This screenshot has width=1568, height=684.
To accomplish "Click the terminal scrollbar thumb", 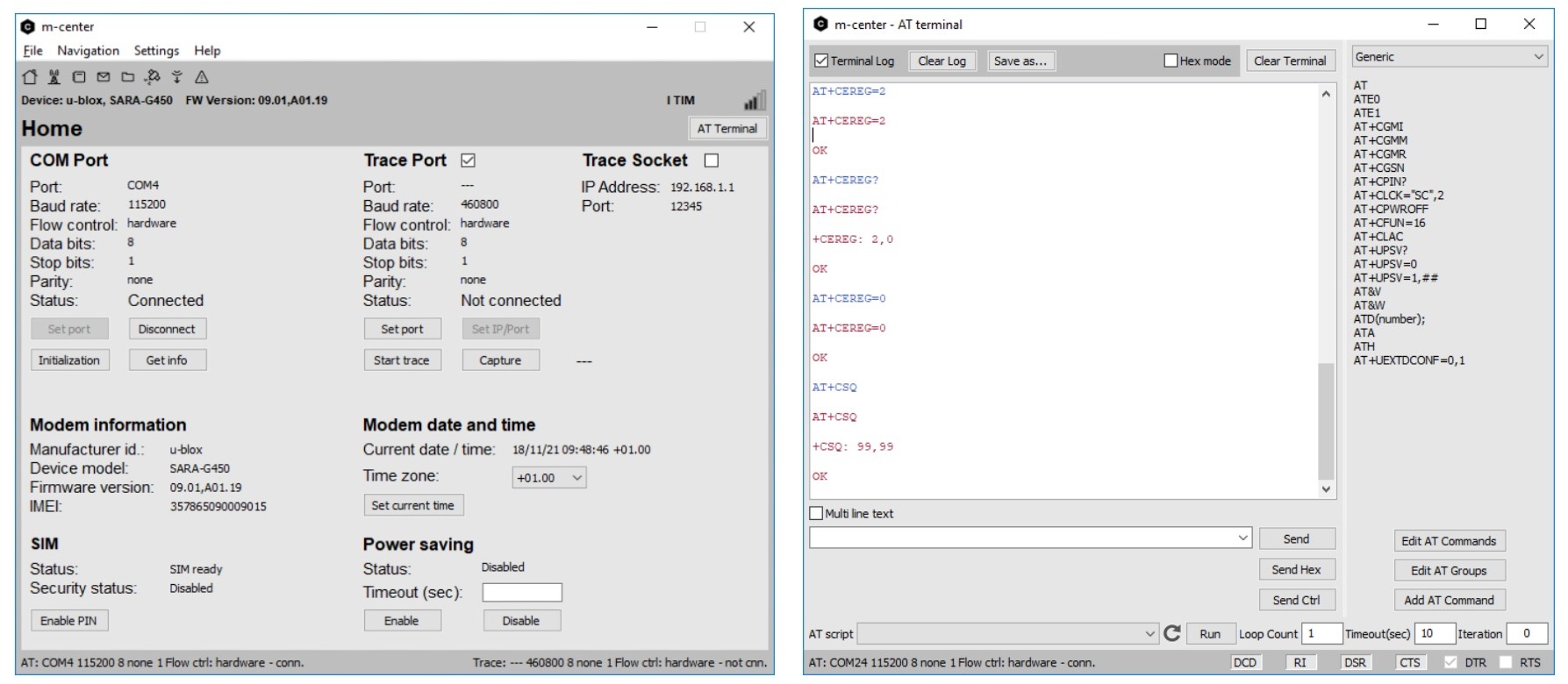I will (x=1326, y=422).
